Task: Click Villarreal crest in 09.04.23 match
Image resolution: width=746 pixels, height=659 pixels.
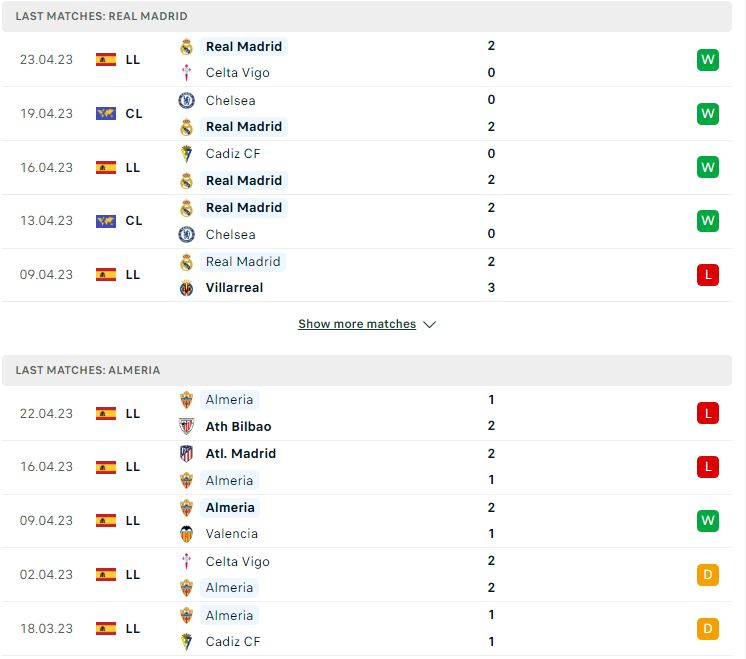Action: click(186, 288)
